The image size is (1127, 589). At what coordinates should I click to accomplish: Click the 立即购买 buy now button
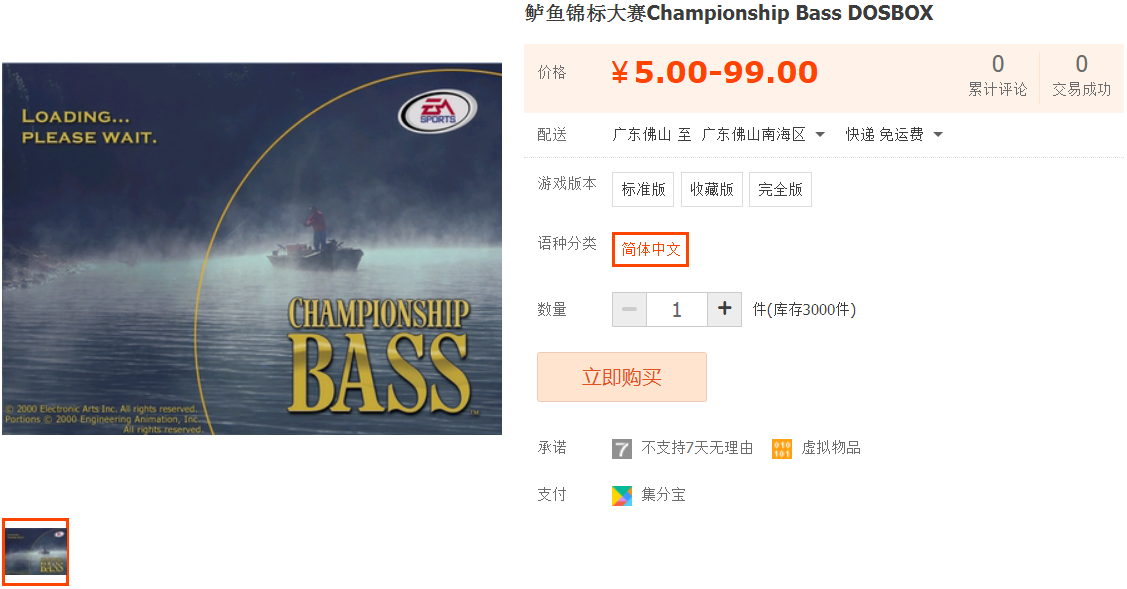(622, 377)
